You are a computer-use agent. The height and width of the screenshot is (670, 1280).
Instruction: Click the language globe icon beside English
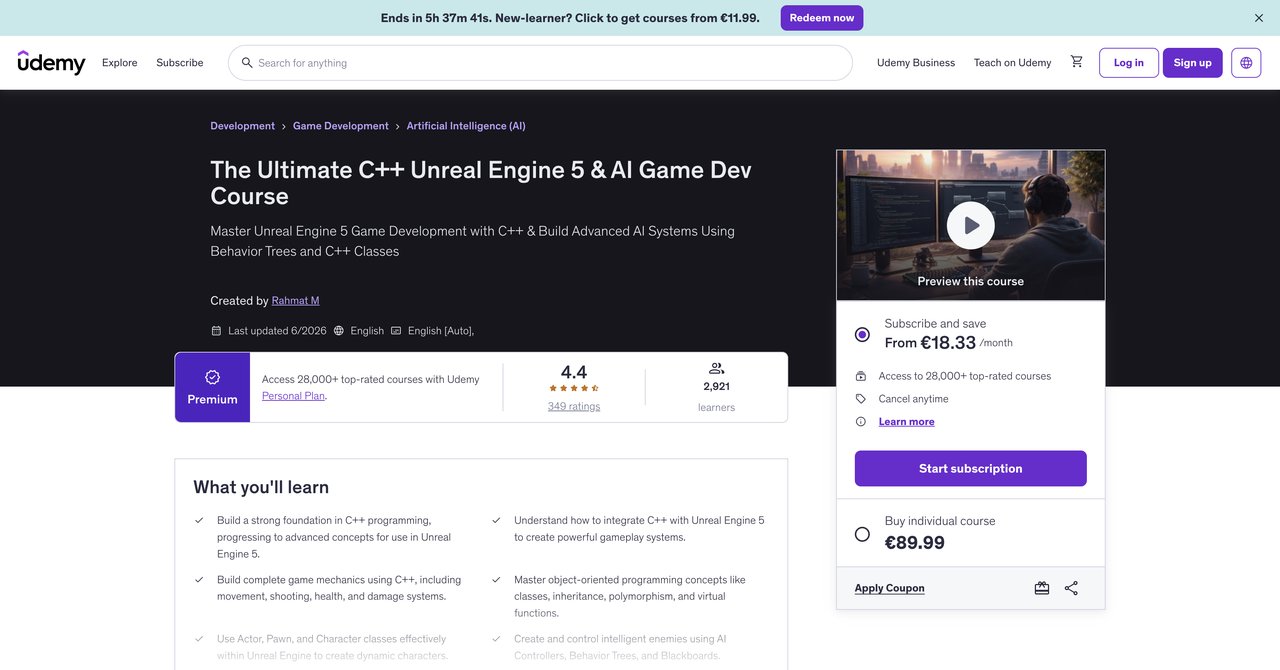tap(339, 331)
